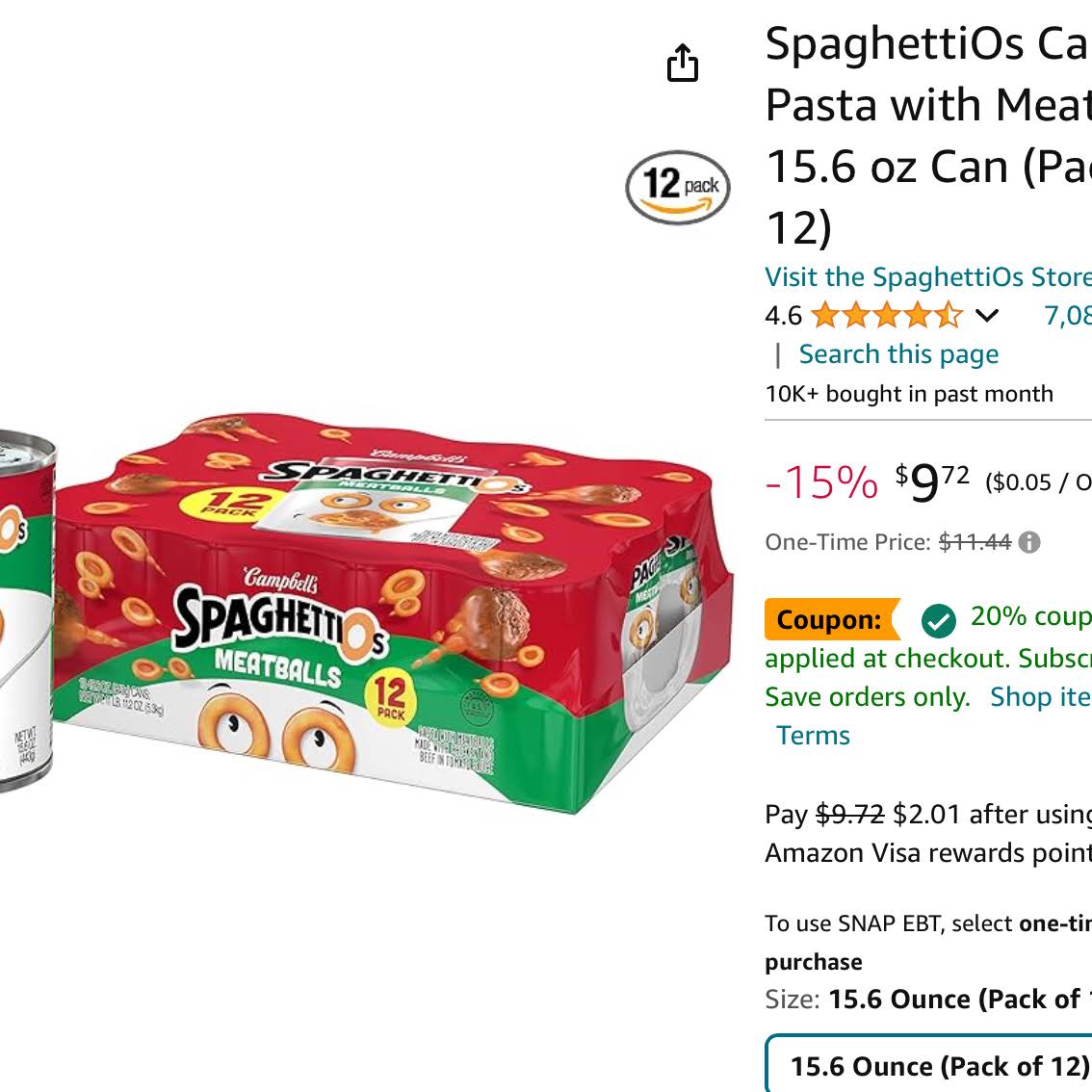Click the partial can image on the left

click(26, 611)
